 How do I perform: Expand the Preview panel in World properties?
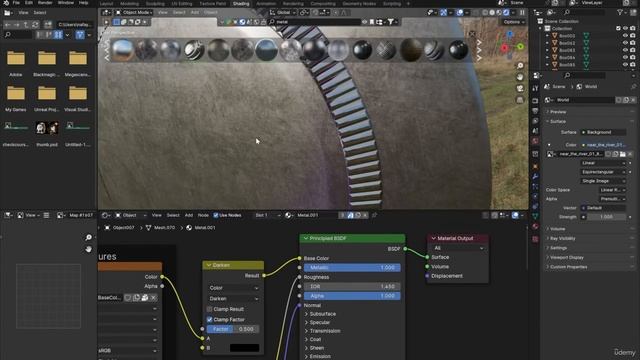(x=558, y=112)
